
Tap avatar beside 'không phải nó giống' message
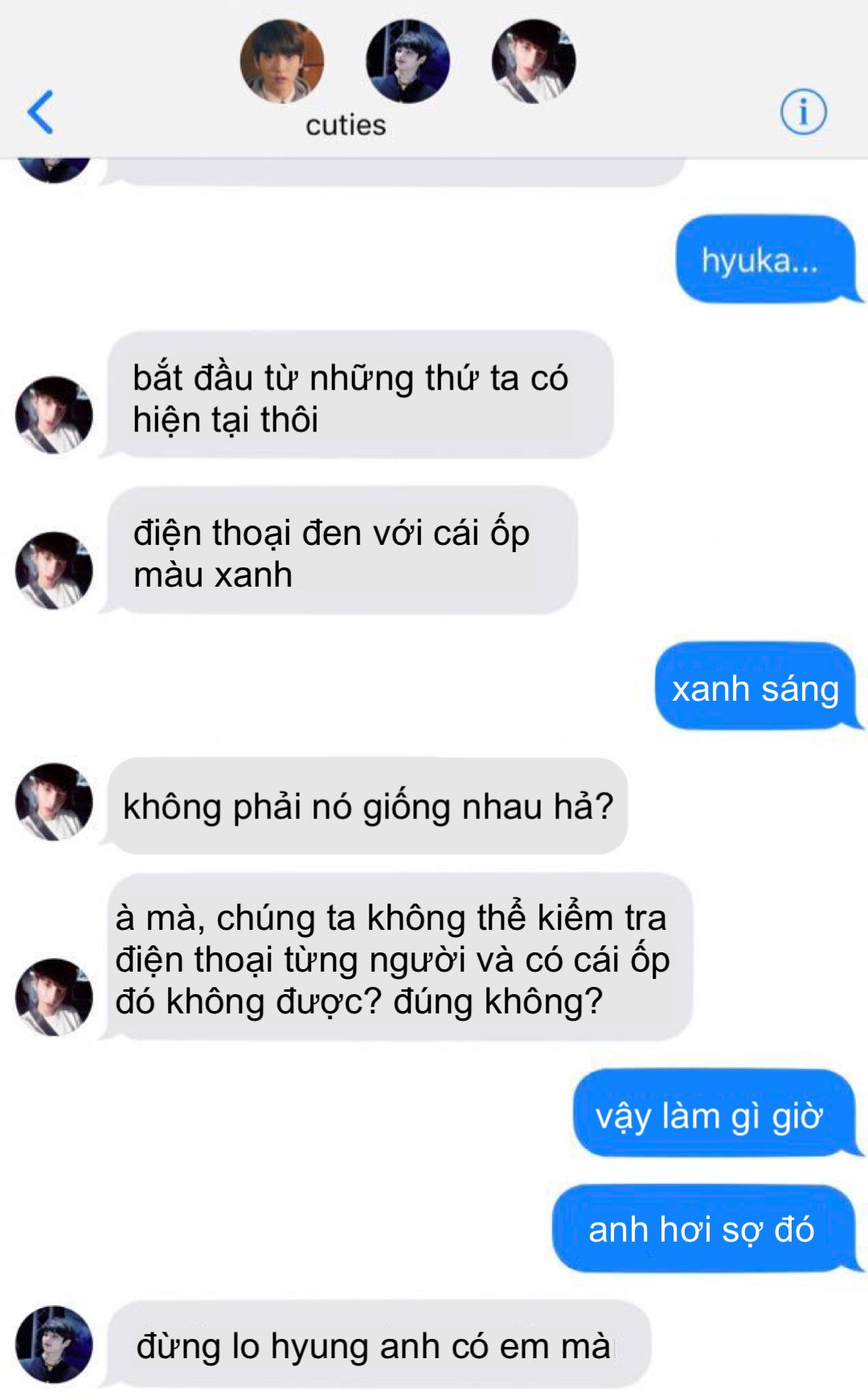pyautogui.click(x=54, y=802)
